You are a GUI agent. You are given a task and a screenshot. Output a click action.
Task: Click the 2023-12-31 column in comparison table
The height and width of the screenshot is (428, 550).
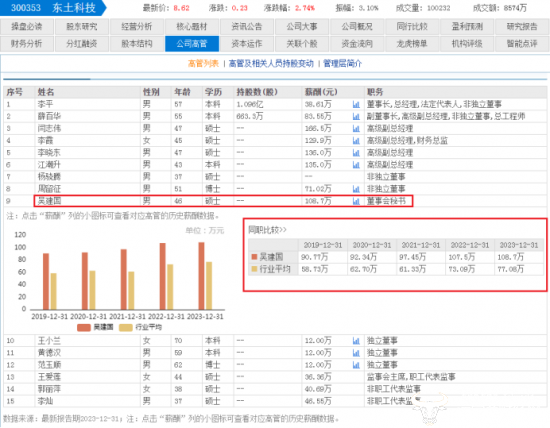pyautogui.click(x=519, y=245)
